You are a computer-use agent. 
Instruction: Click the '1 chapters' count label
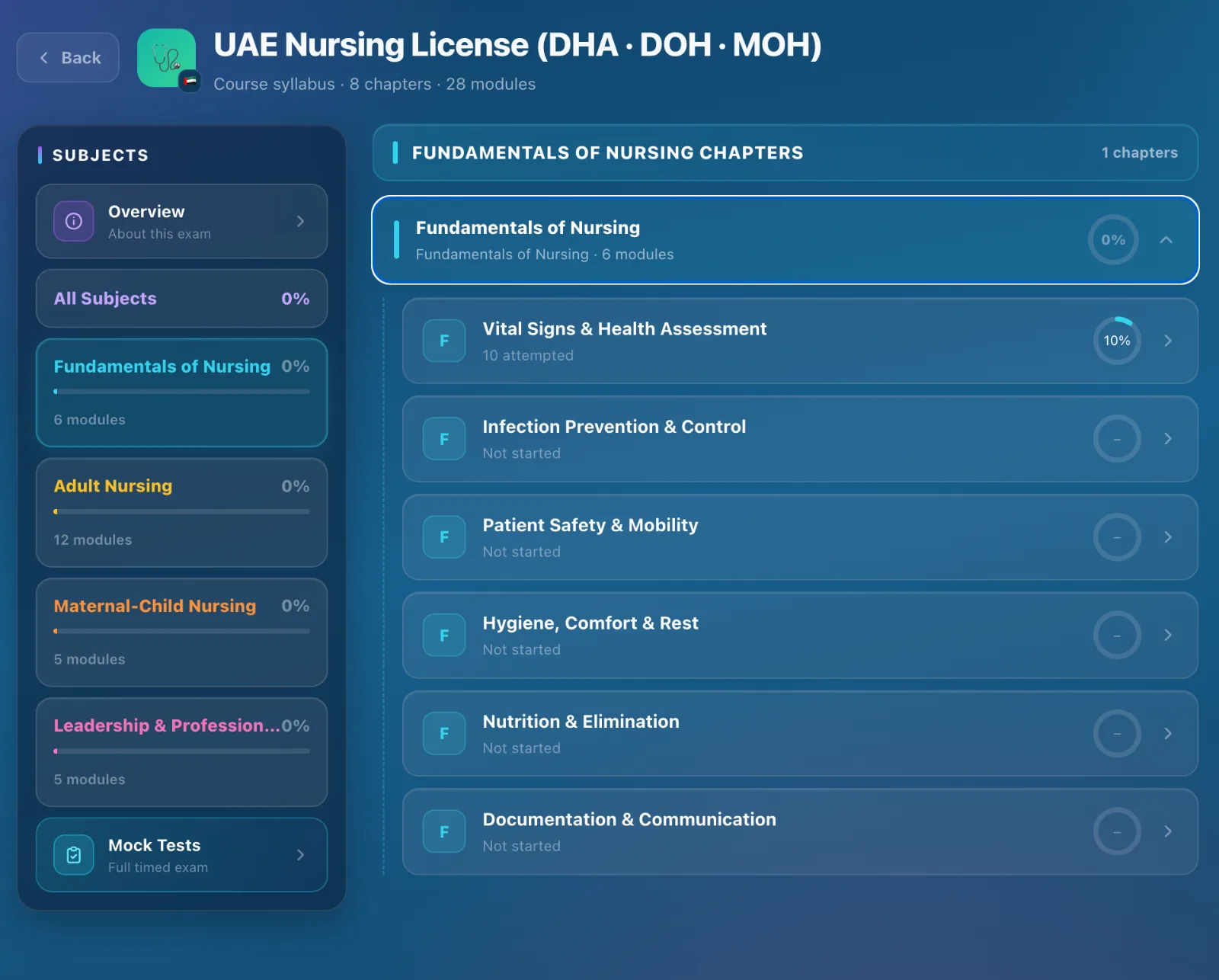(1139, 152)
